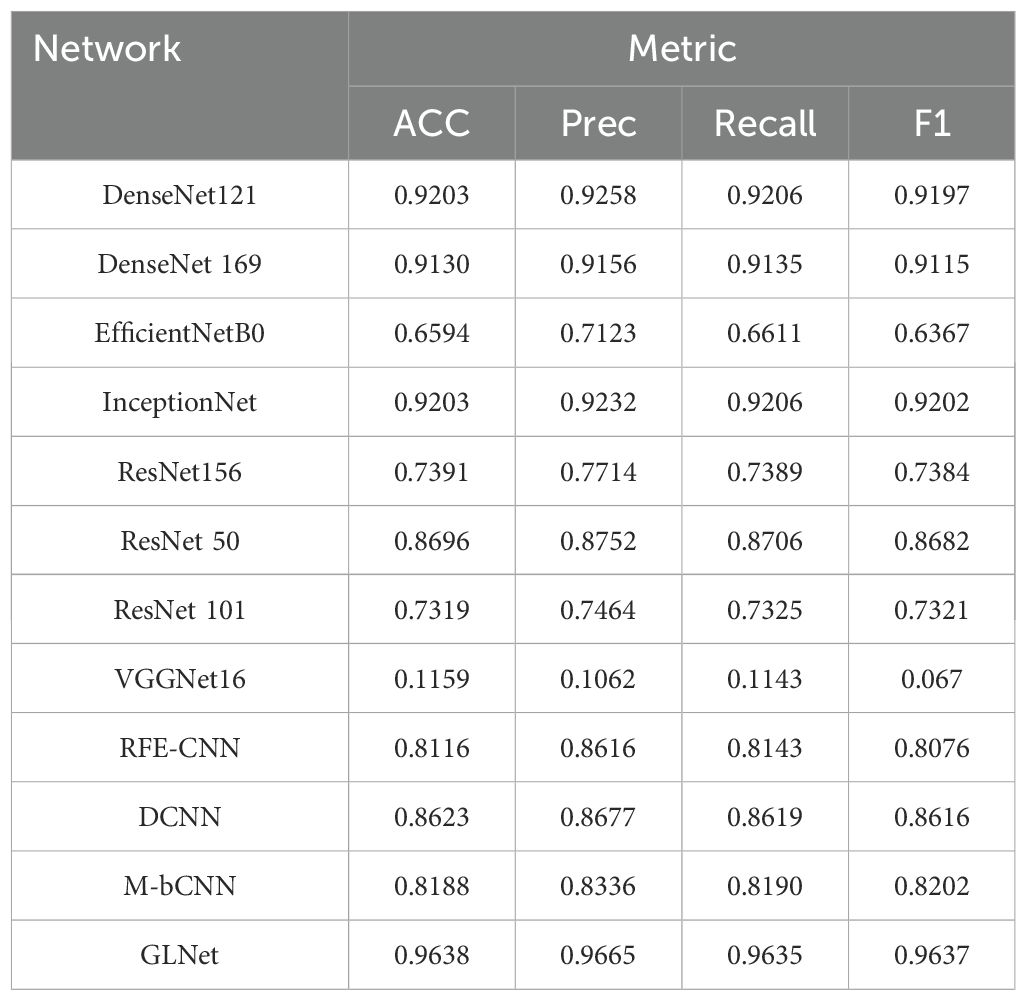Click M-bCNN F1 value 0.8202

click(932, 885)
